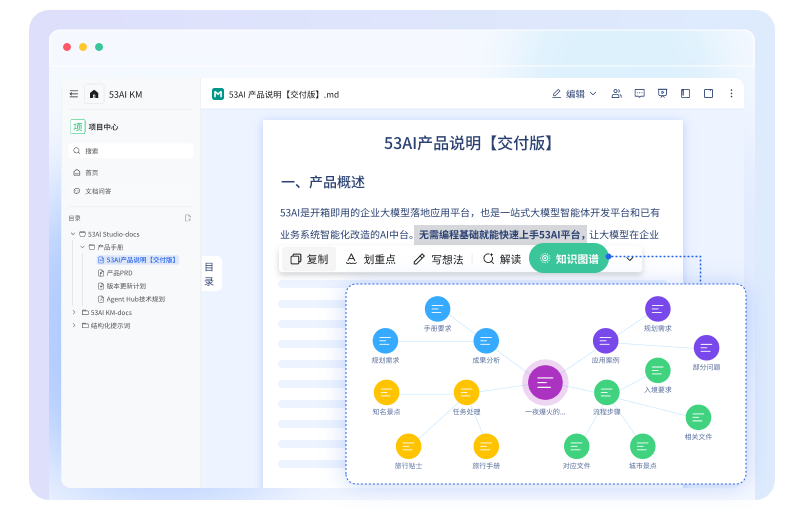805x520 pixels.
Task: Expand the 53AI KM-docs folder
Action: pos(73,312)
